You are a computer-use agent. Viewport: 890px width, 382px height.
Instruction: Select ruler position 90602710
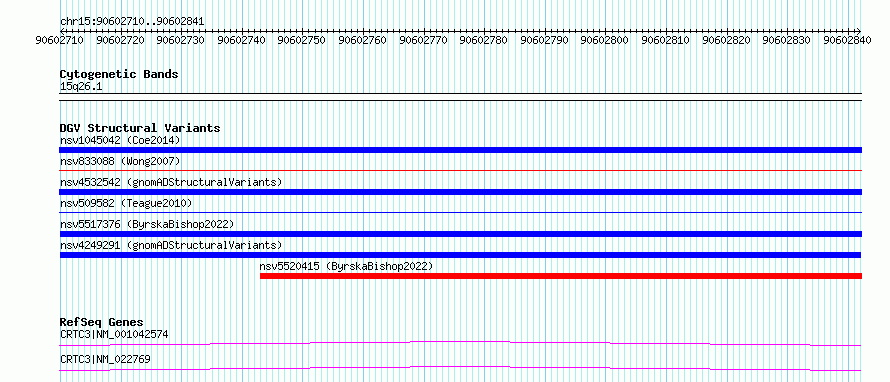point(60,40)
